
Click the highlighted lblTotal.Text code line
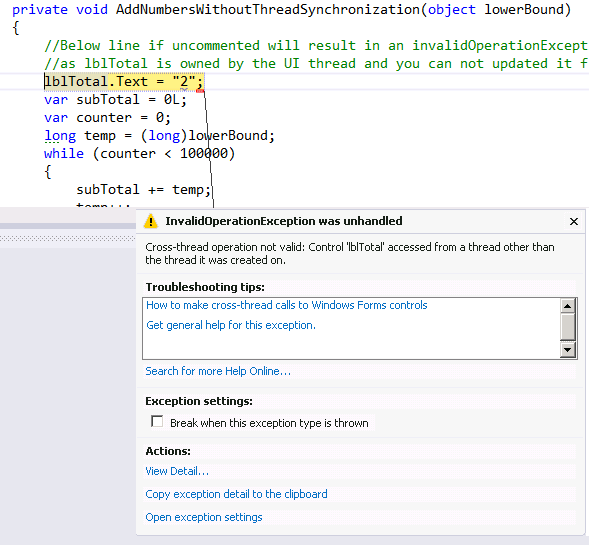124,82
